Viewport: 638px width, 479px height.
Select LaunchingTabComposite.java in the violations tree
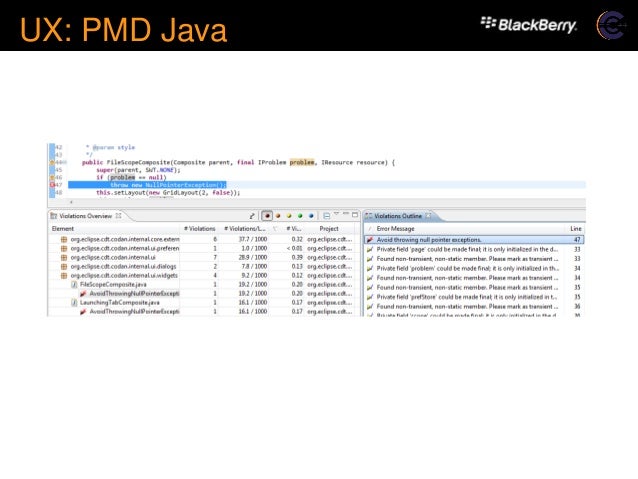[120, 302]
